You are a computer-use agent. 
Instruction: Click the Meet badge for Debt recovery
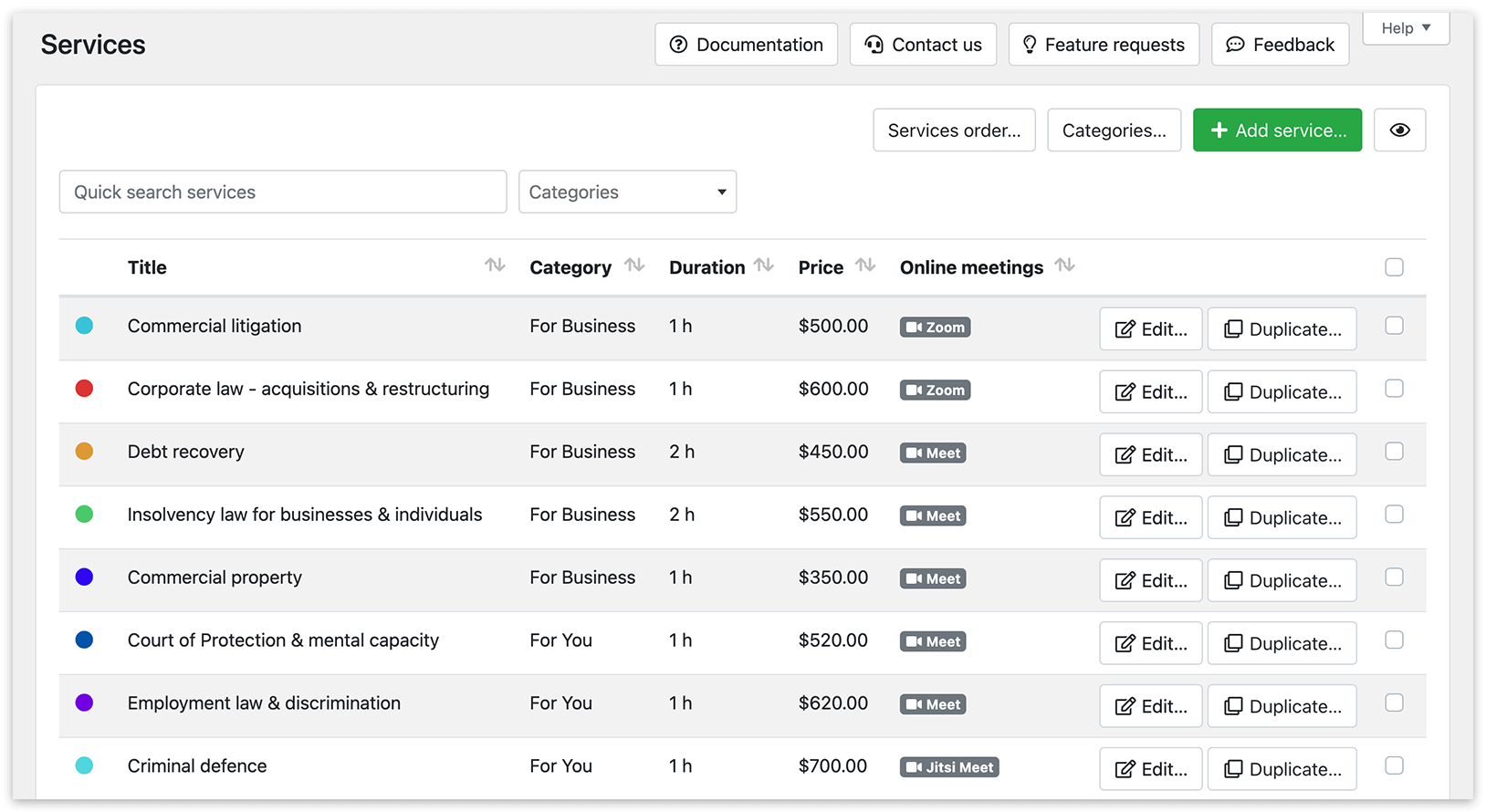click(x=933, y=453)
